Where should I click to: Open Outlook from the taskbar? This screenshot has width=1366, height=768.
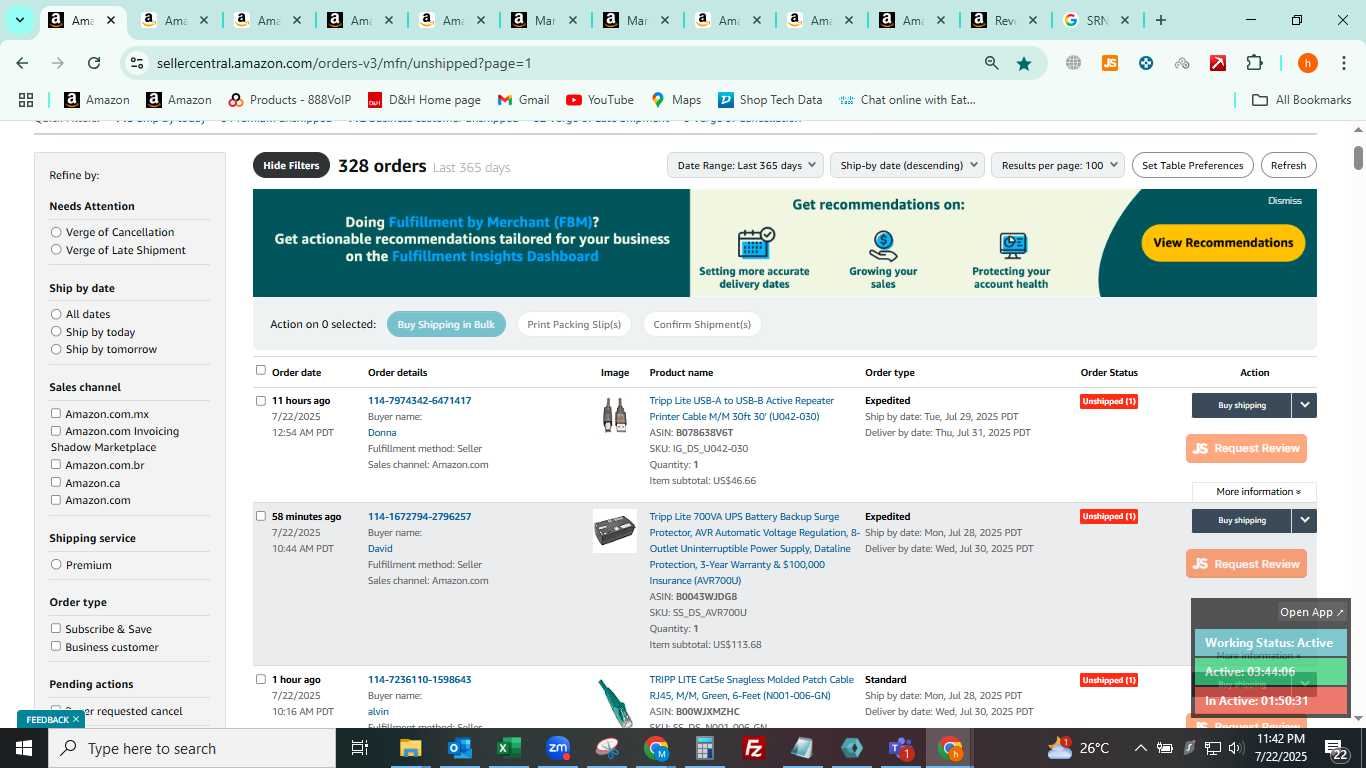tap(460, 748)
